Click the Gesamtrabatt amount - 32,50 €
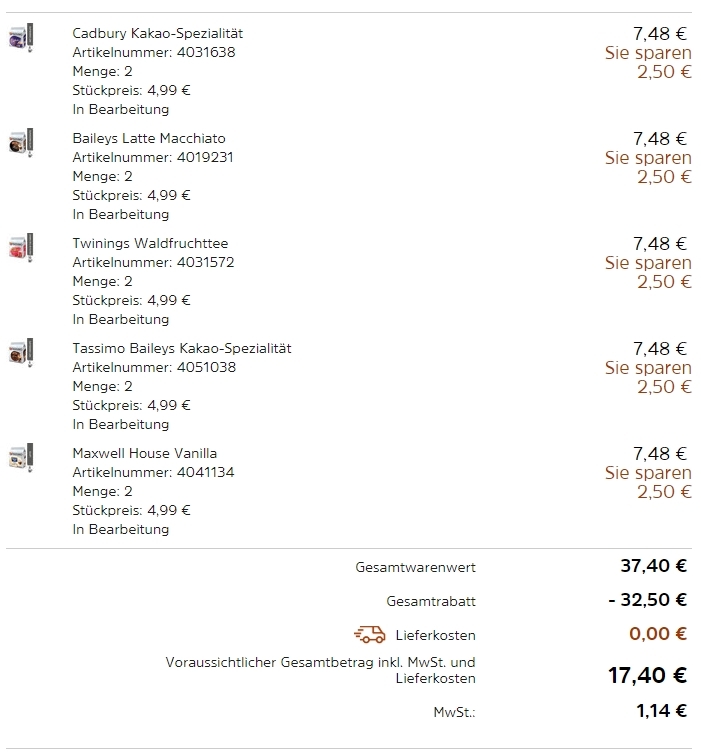This screenshot has width=701, height=754. pyautogui.click(x=647, y=600)
